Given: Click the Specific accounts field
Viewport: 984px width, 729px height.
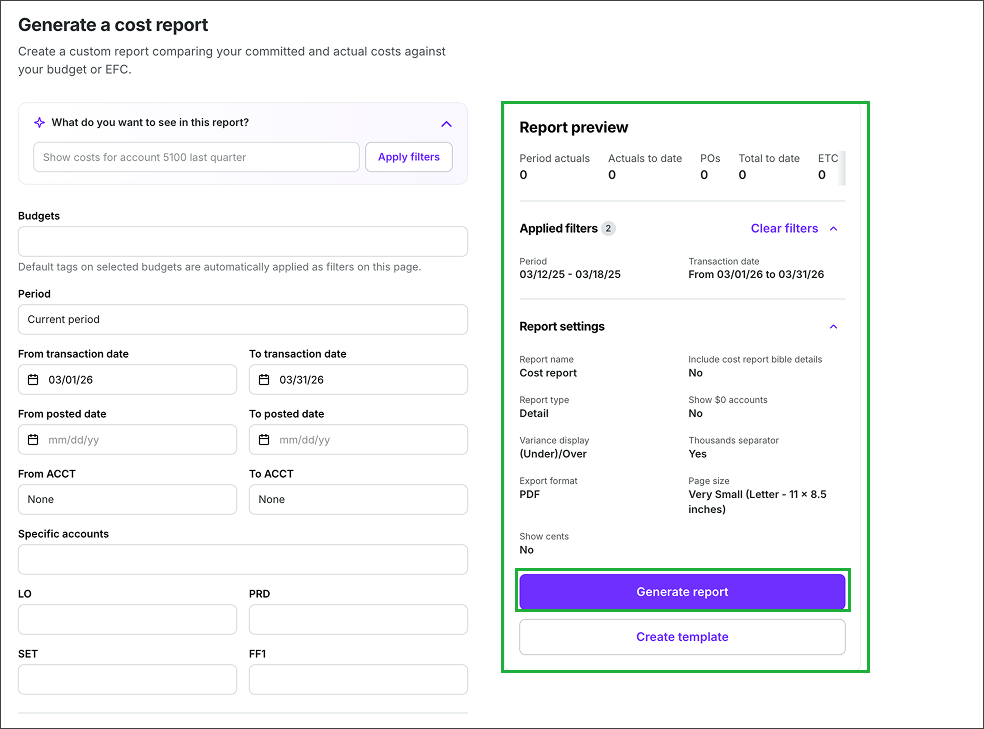Looking at the screenshot, I should click(243, 560).
